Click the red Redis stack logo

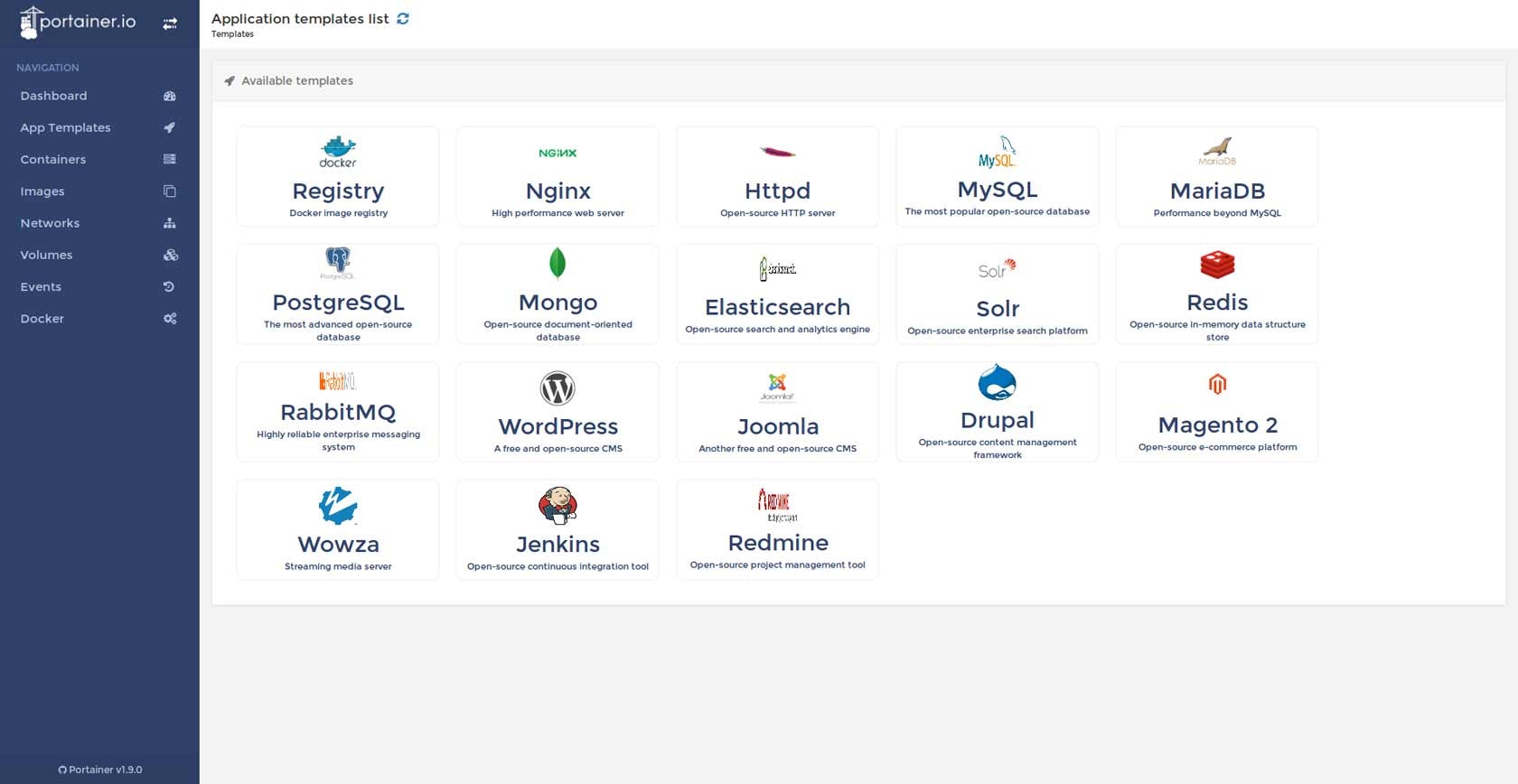pos(1217,265)
